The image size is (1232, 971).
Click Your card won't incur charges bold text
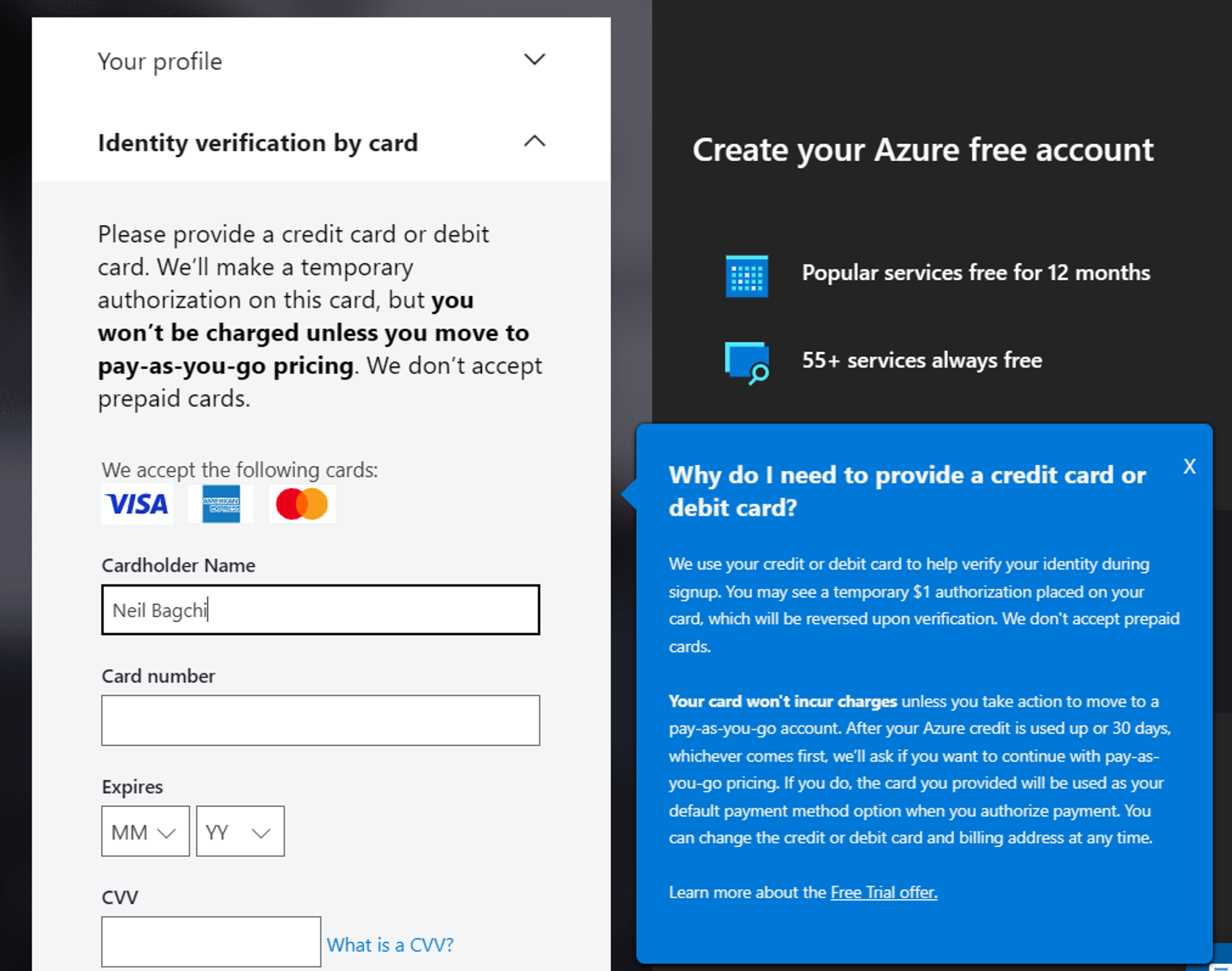pyautogui.click(x=783, y=701)
